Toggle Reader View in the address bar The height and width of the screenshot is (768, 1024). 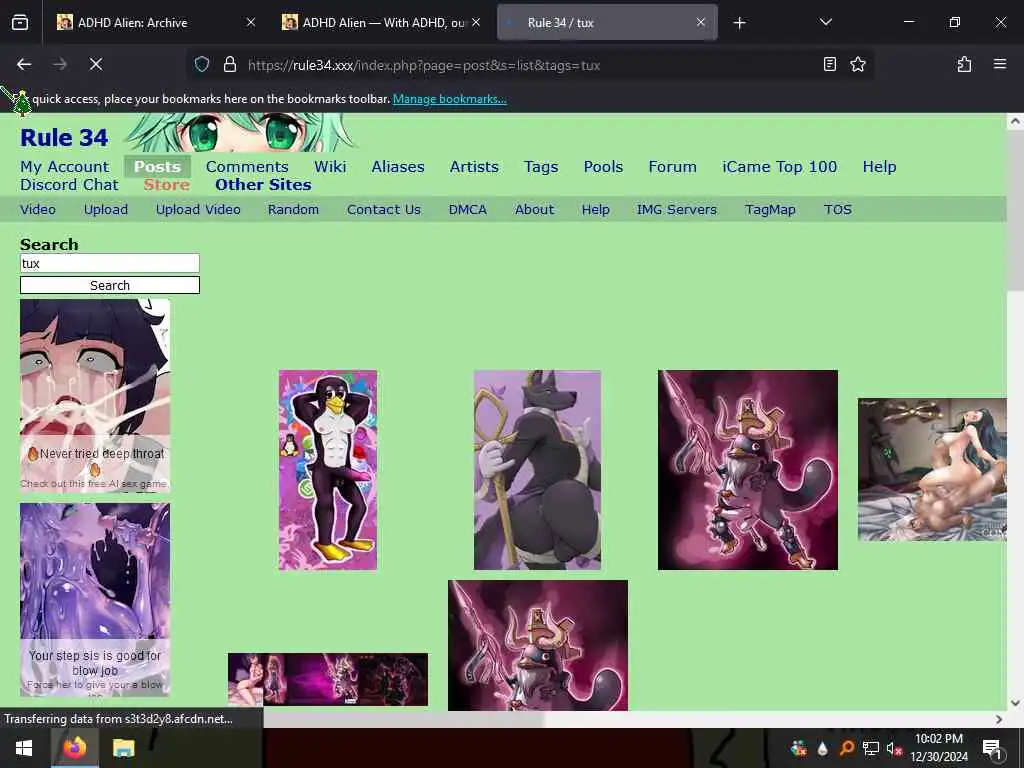(829, 64)
